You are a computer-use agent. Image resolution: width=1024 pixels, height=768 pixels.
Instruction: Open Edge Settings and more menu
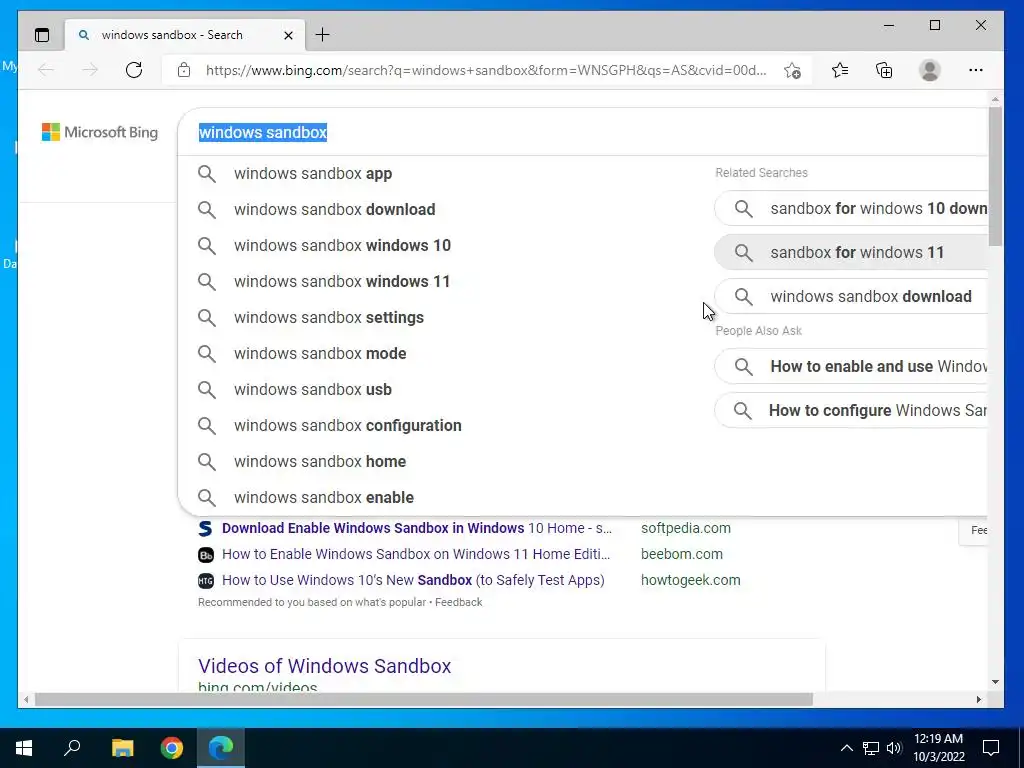976,70
